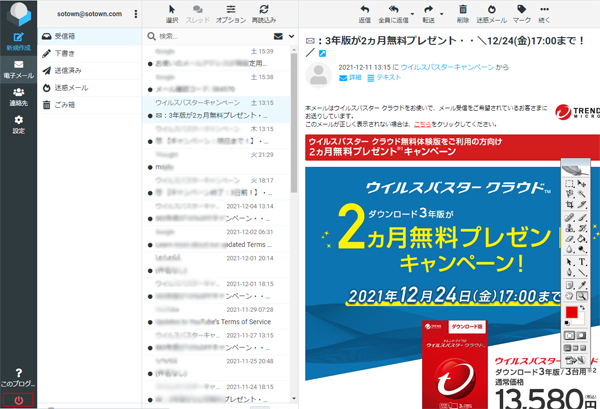
Task: Swap foreground and background colors
Action: pyautogui.click(x=582, y=308)
